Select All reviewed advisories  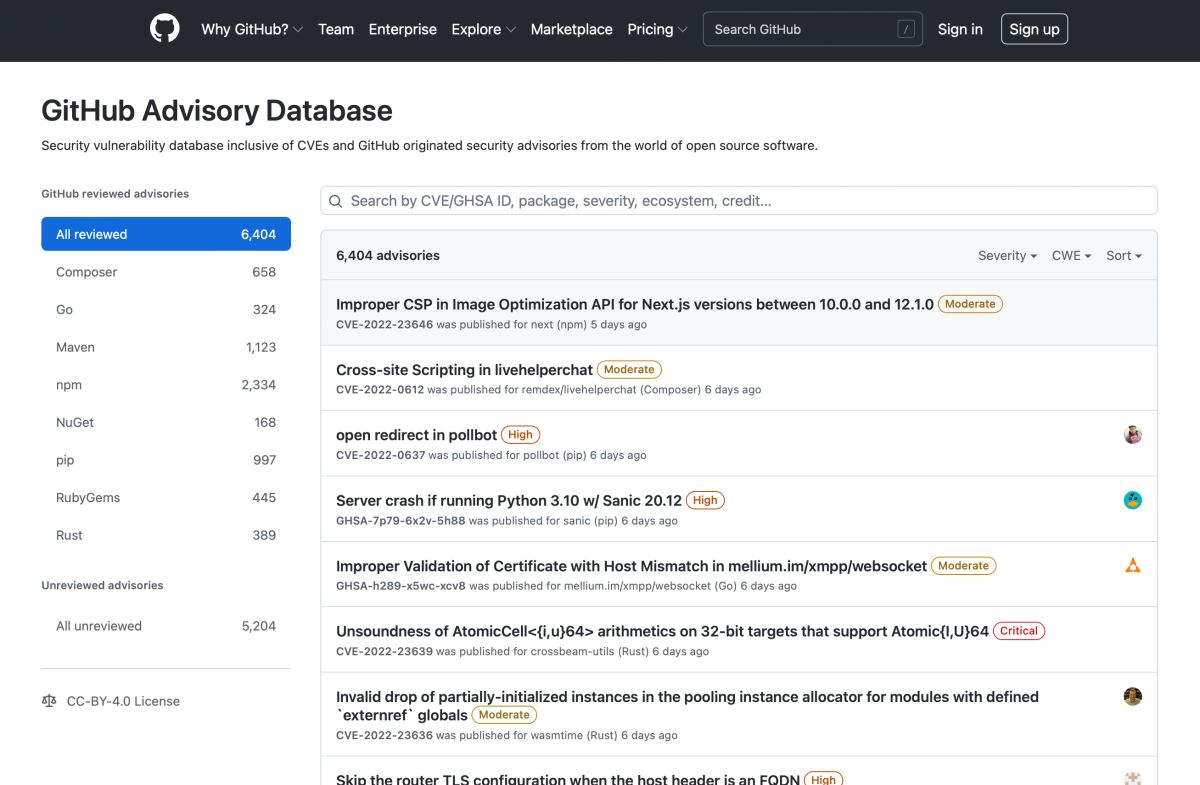tap(166, 234)
